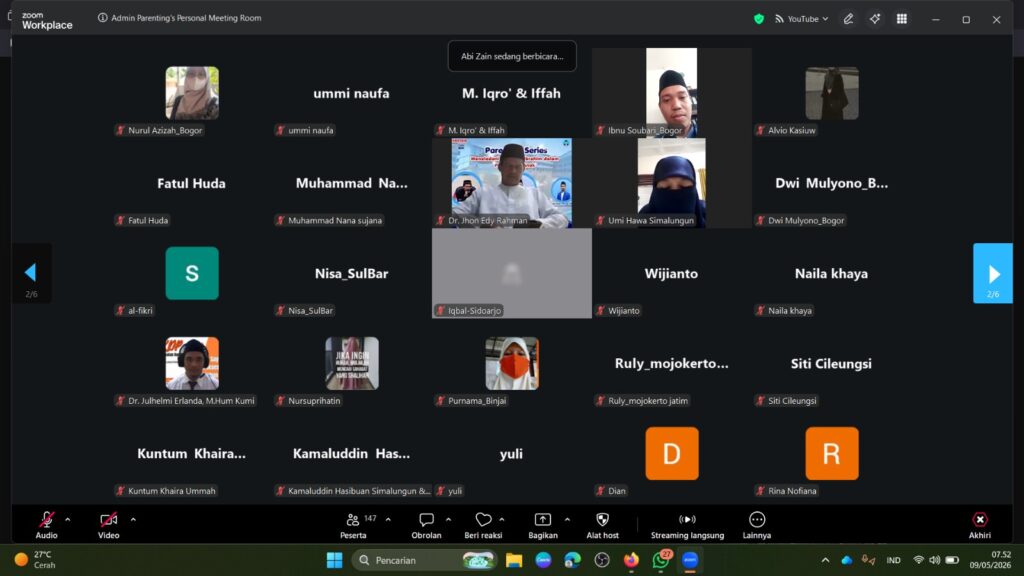Open Firefox from taskbar

click(x=631, y=560)
